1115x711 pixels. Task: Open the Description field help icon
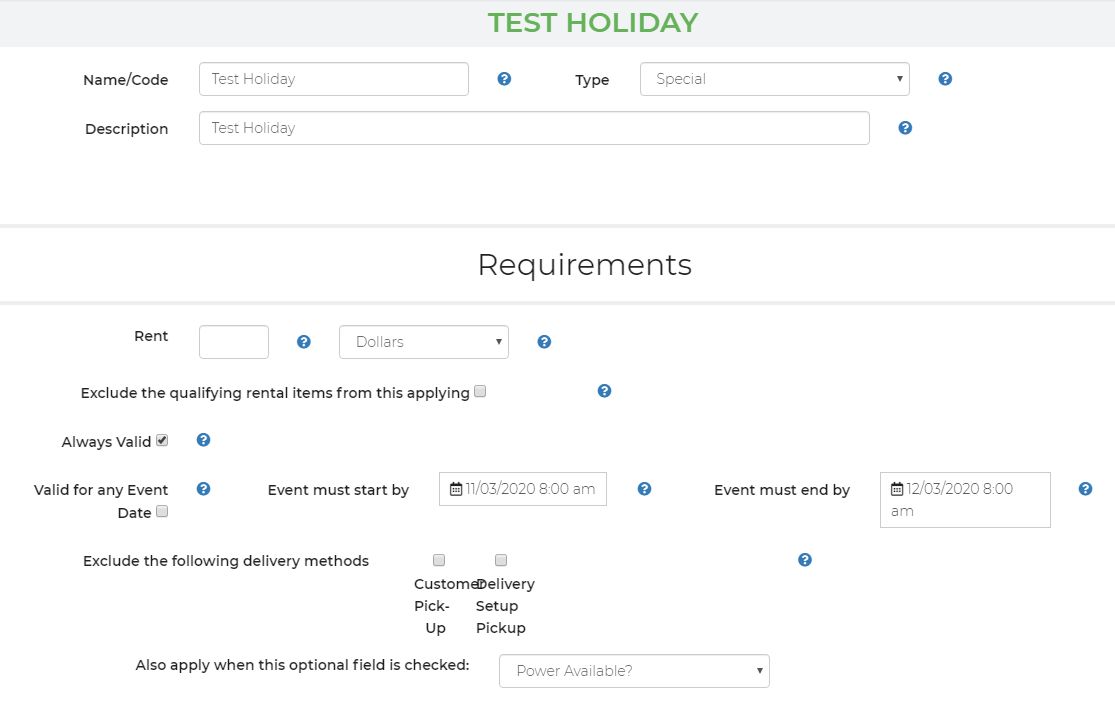pos(905,128)
